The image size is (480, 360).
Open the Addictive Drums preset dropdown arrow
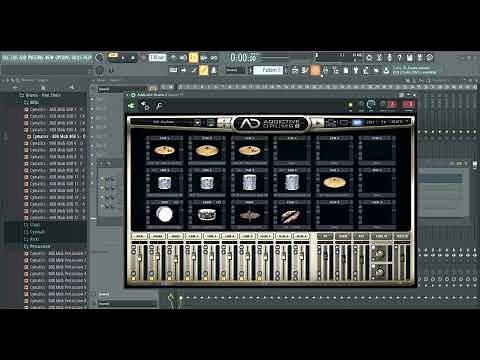point(197,122)
